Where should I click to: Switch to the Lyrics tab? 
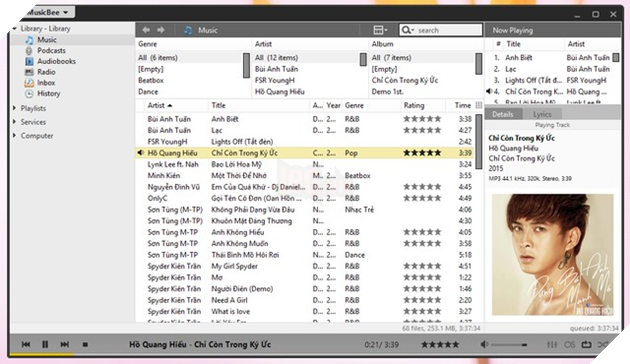tap(542, 114)
